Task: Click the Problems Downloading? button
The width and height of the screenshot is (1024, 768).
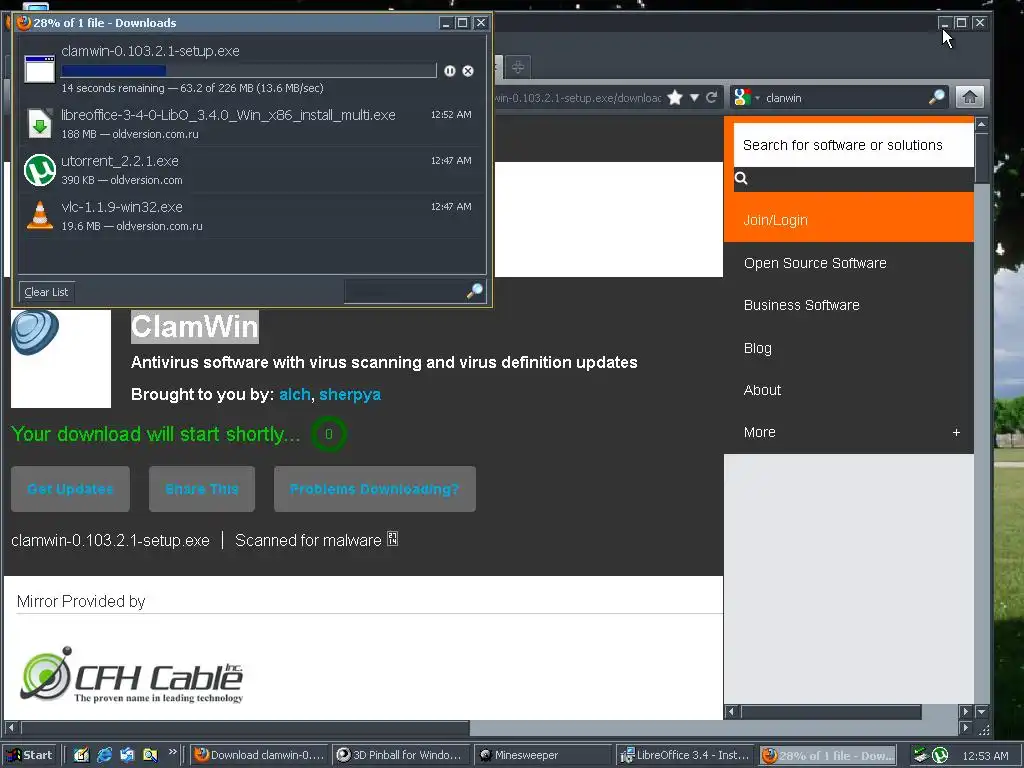Action: (x=374, y=489)
